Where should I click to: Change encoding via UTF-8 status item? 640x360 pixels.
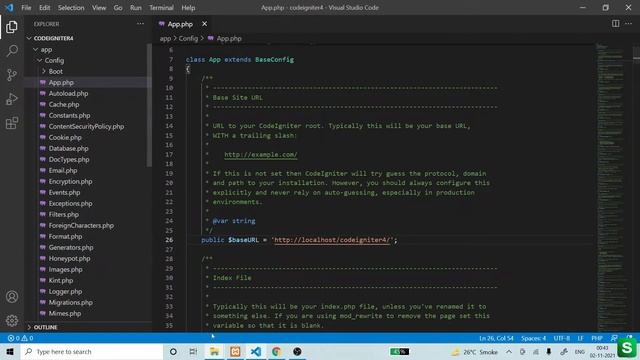pyautogui.click(x=562, y=338)
